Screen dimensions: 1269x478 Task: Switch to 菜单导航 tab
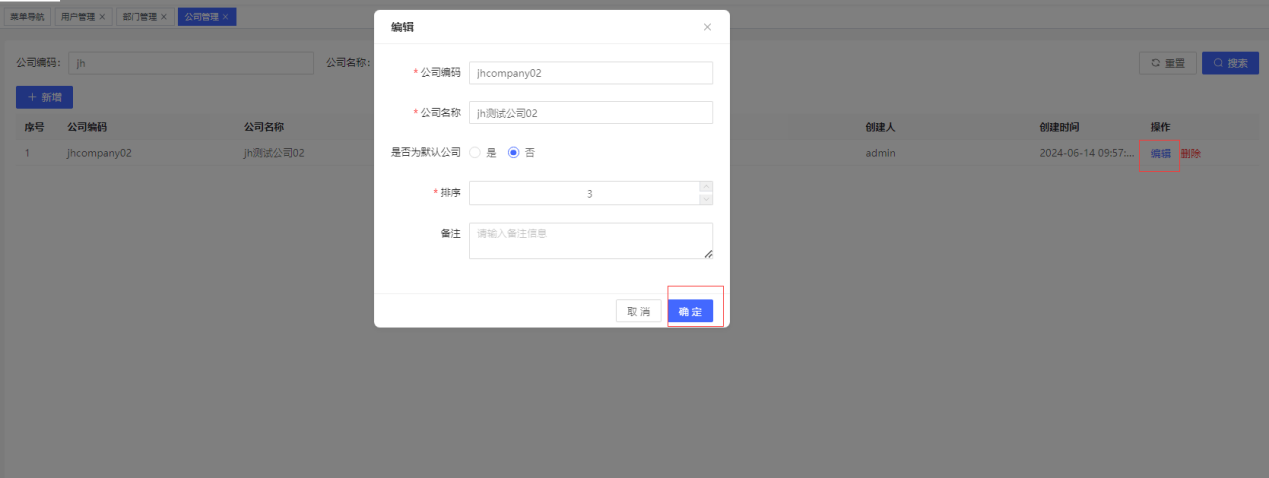pos(28,17)
